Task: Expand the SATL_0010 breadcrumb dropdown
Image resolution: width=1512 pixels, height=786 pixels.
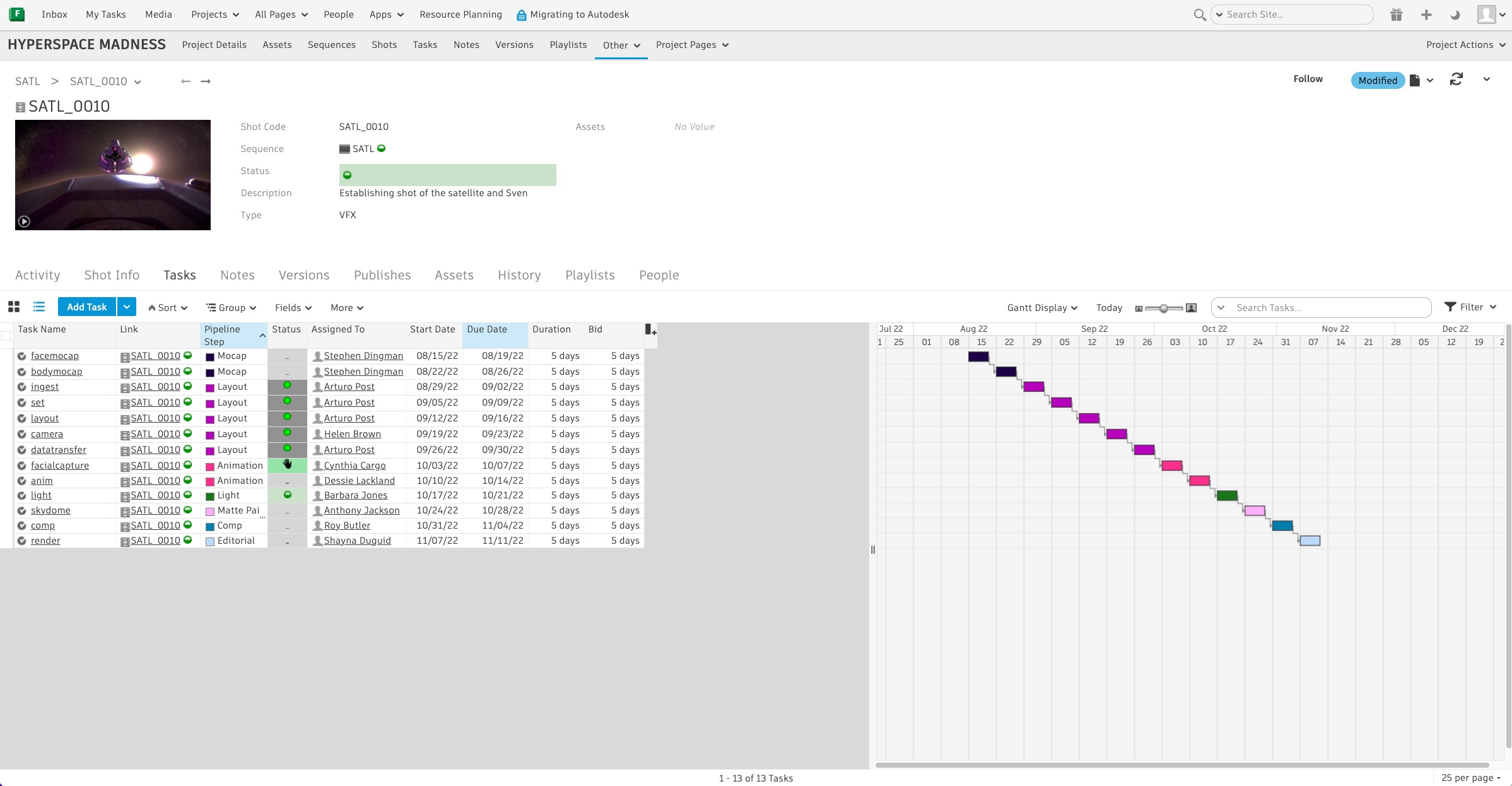Action: pos(138,82)
